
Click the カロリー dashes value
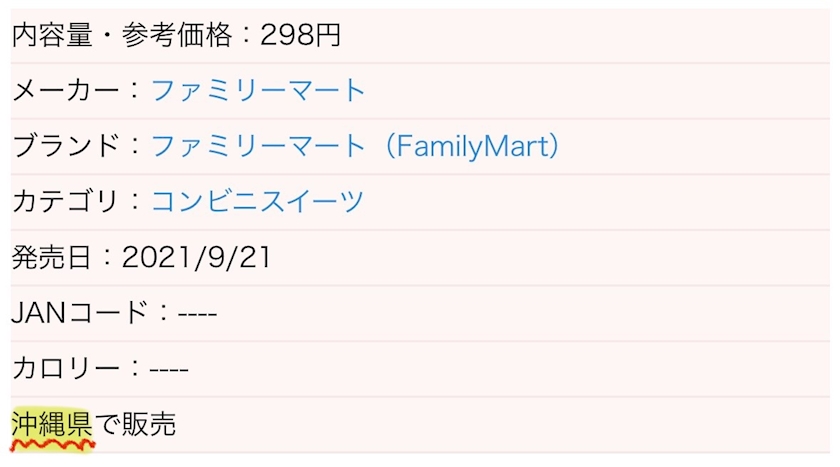[x=169, y=370]
